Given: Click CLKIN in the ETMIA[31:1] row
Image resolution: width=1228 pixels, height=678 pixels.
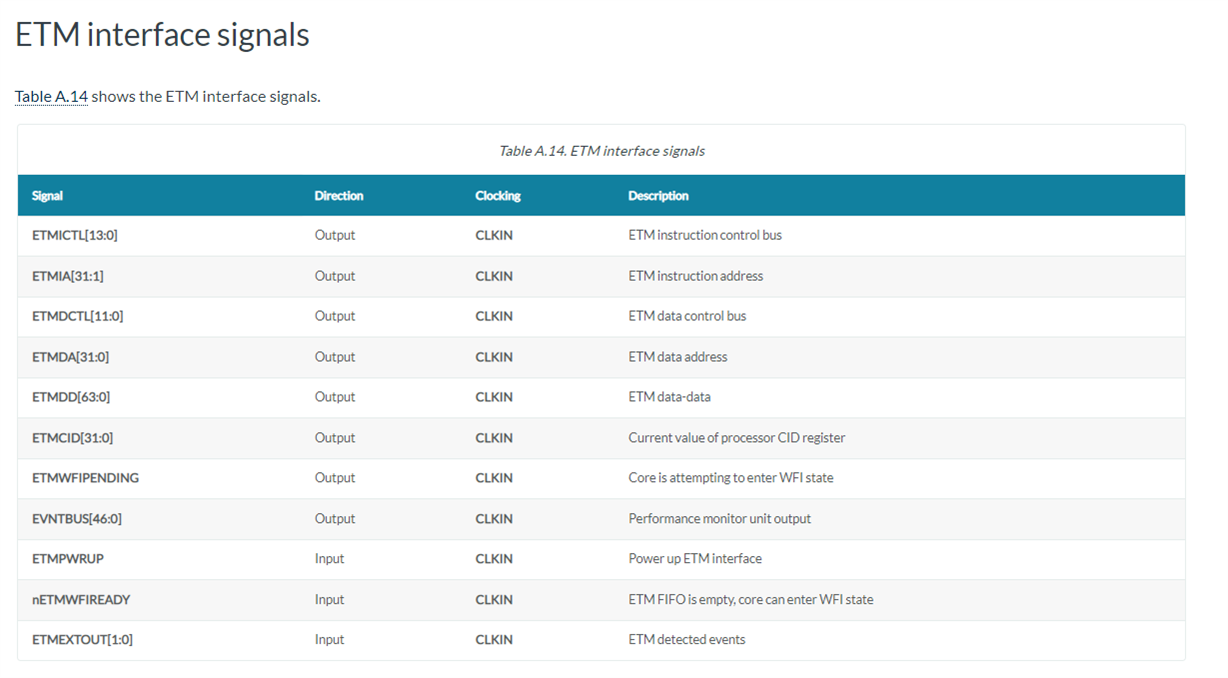Looking at the screenshot, I should [494, 276].
